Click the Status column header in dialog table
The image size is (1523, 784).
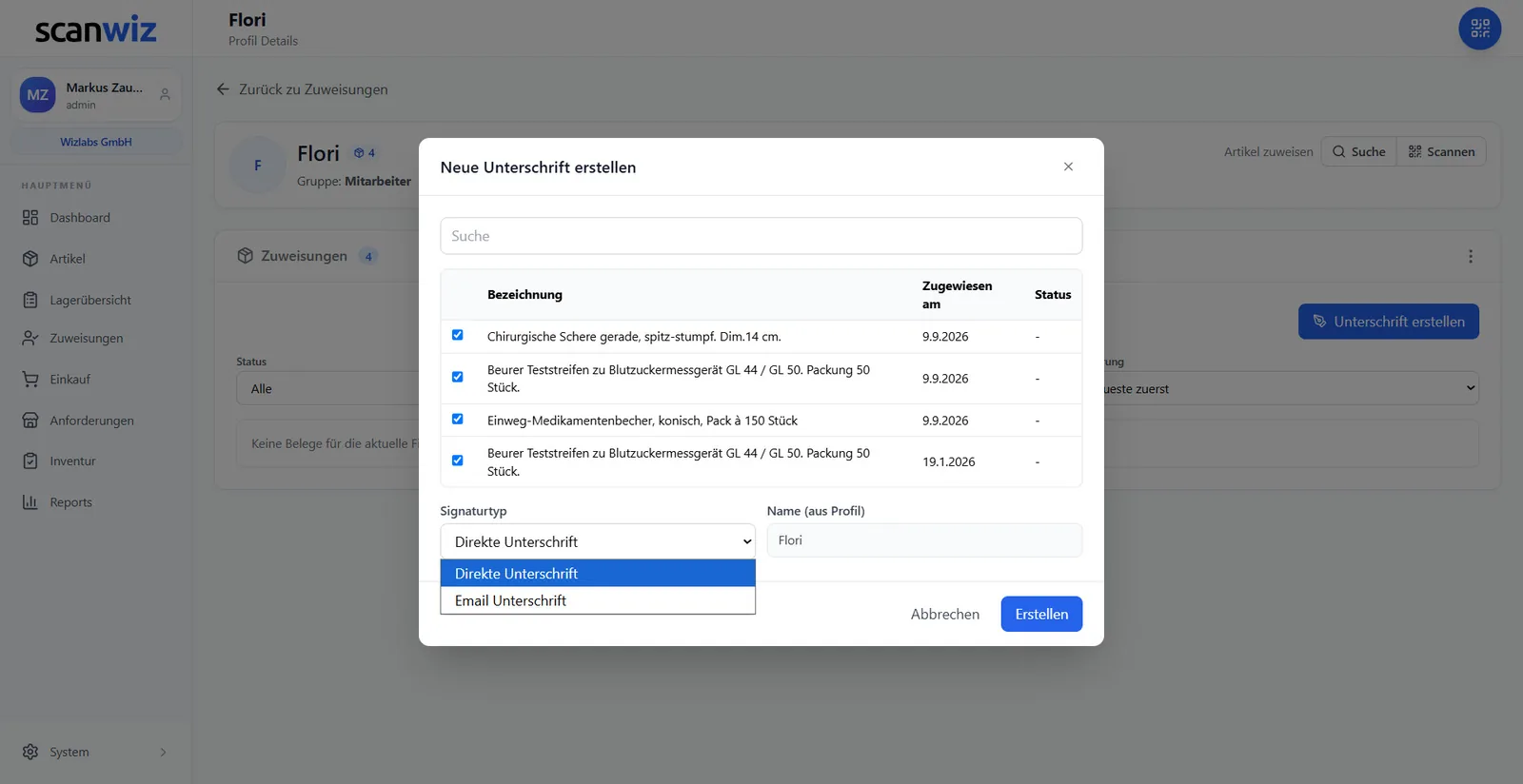pyautogui.click(x=1053, y=295)
